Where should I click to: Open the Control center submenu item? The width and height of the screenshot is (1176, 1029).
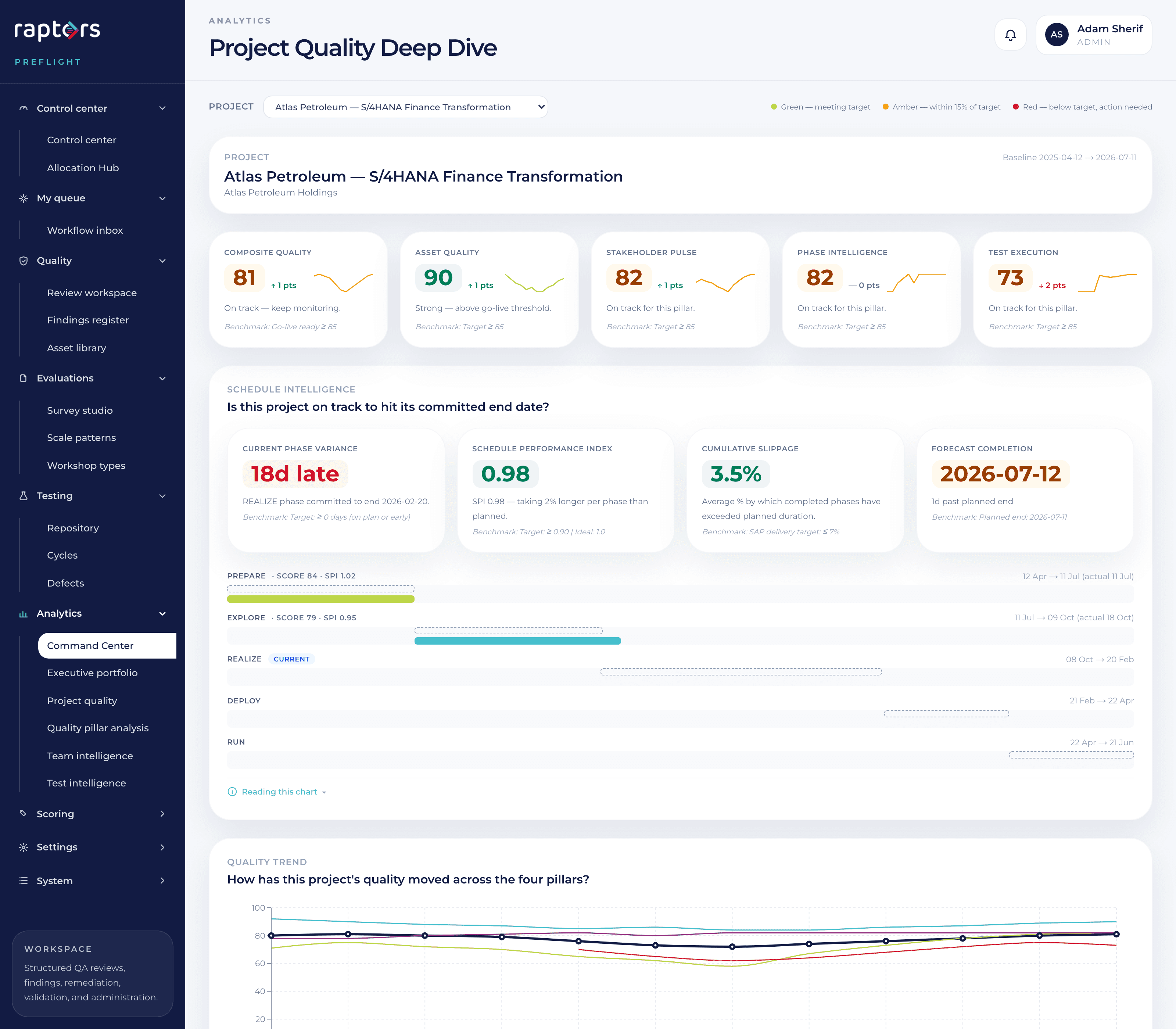click(x=107, y=140)
